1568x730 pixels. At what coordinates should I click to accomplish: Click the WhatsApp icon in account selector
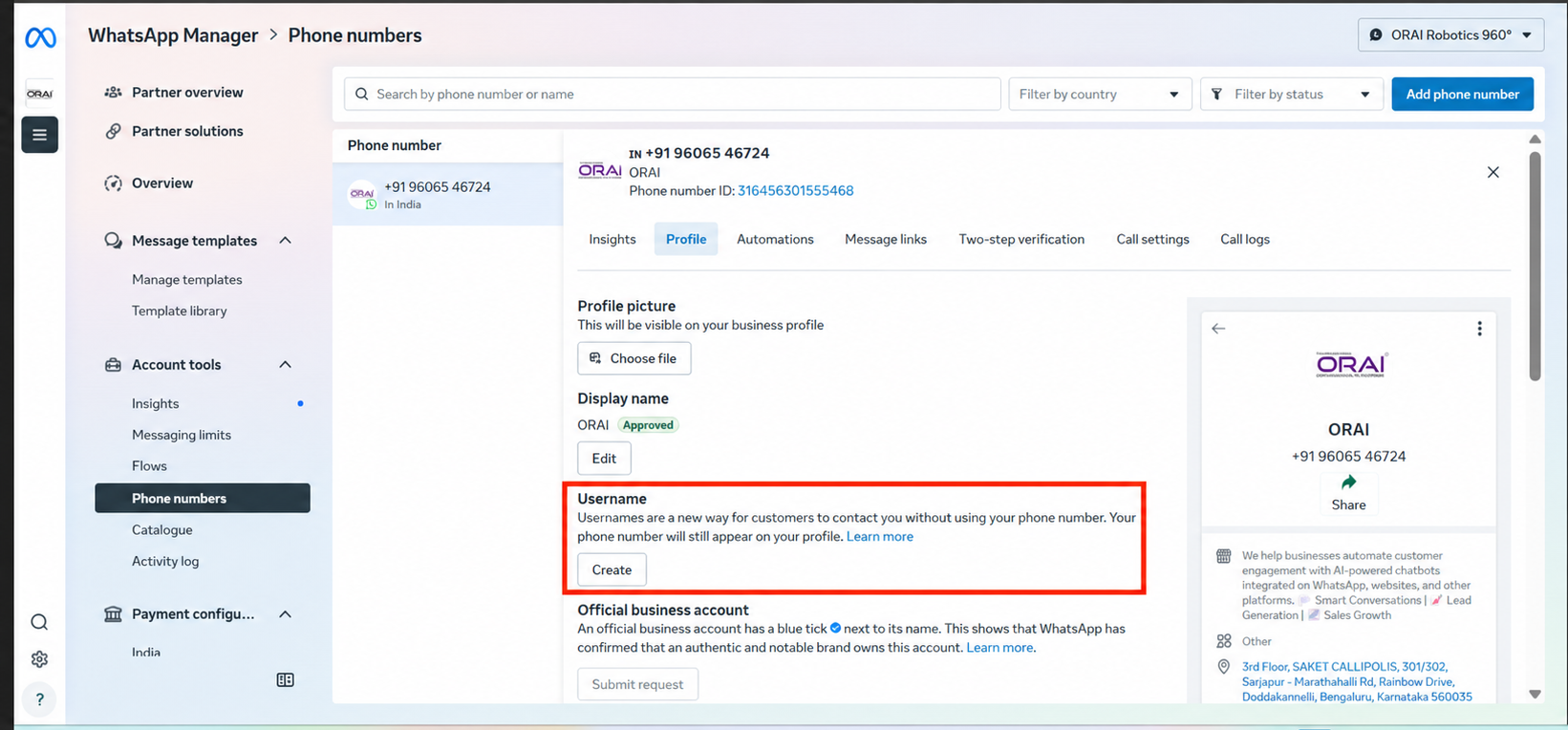(1376, 35)
